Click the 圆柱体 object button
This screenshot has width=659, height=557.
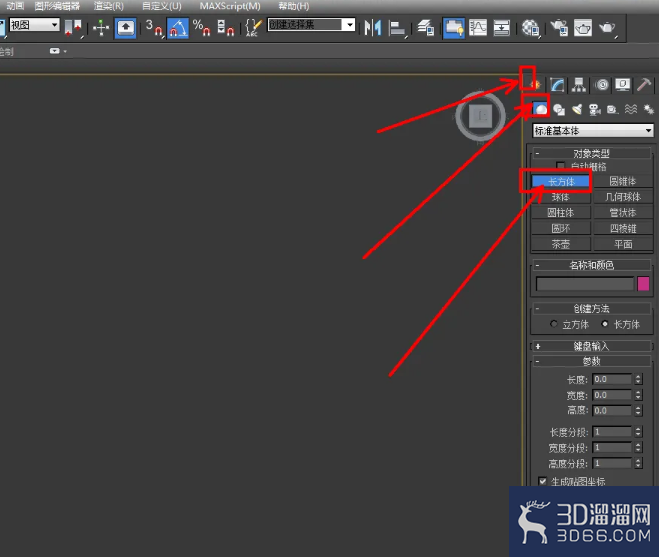click(x=561, y=213)
